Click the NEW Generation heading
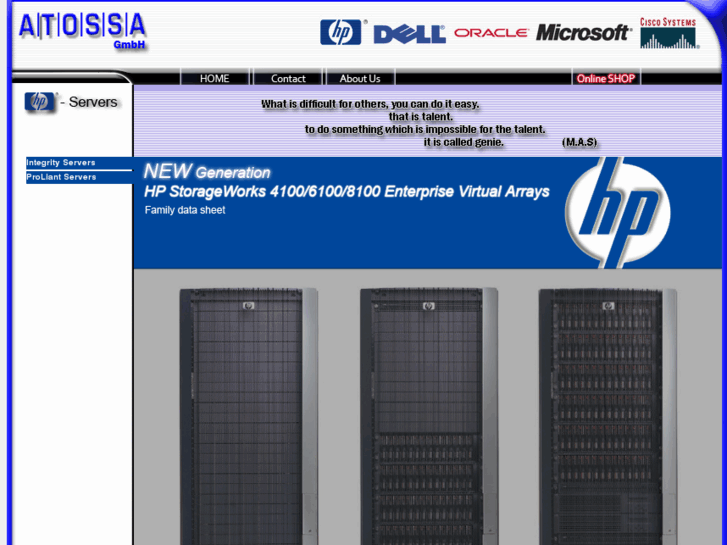Screen dimensions: 727x545 pyautogui.click(x=207, y=172)
